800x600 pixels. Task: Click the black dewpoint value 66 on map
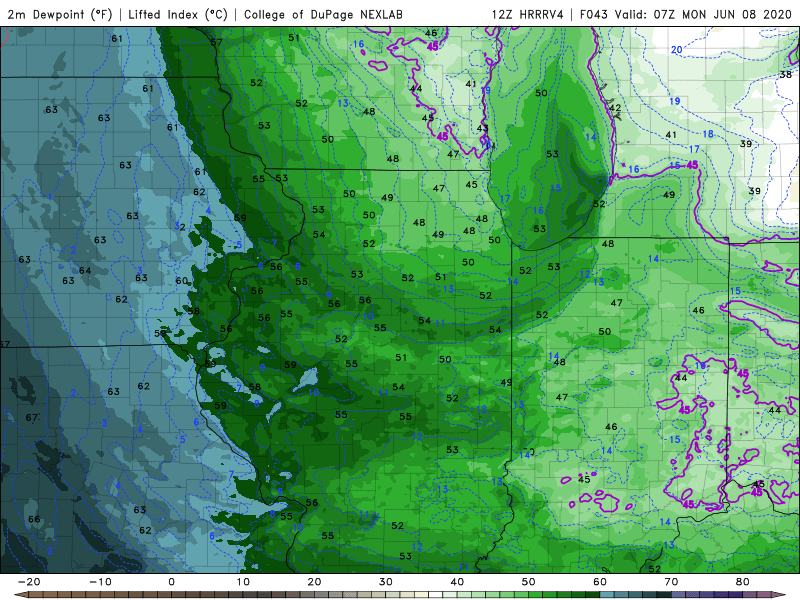(x=34, y=519)
